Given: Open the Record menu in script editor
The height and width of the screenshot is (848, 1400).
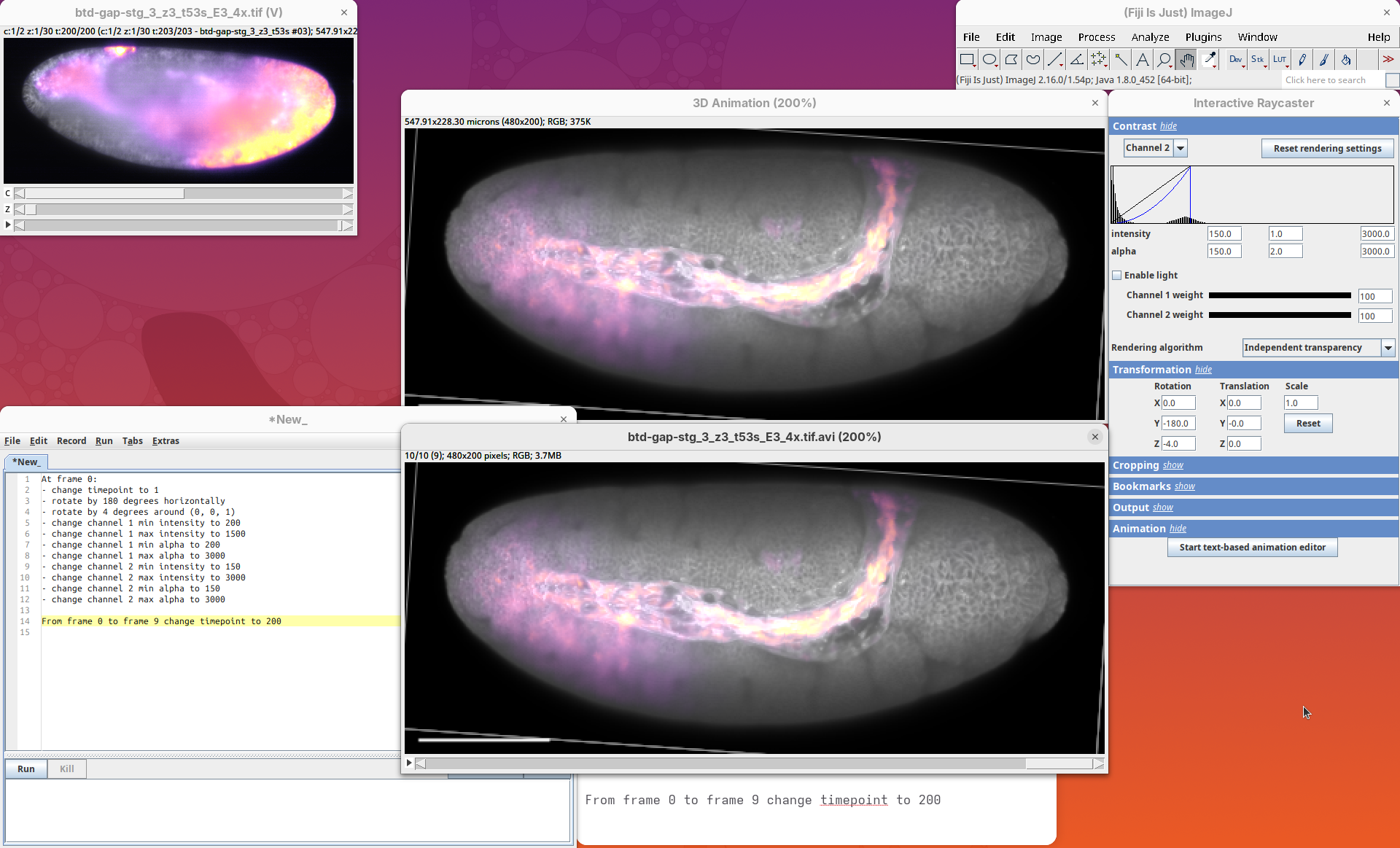Looking at the screenshot, I should [x=71, y=441].
